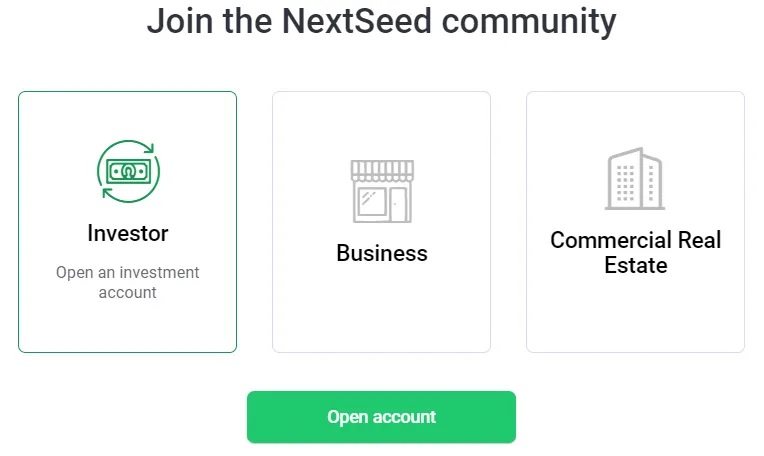Click the awning of the store icon
The image size is (764, 456).
tap(382, 170)
